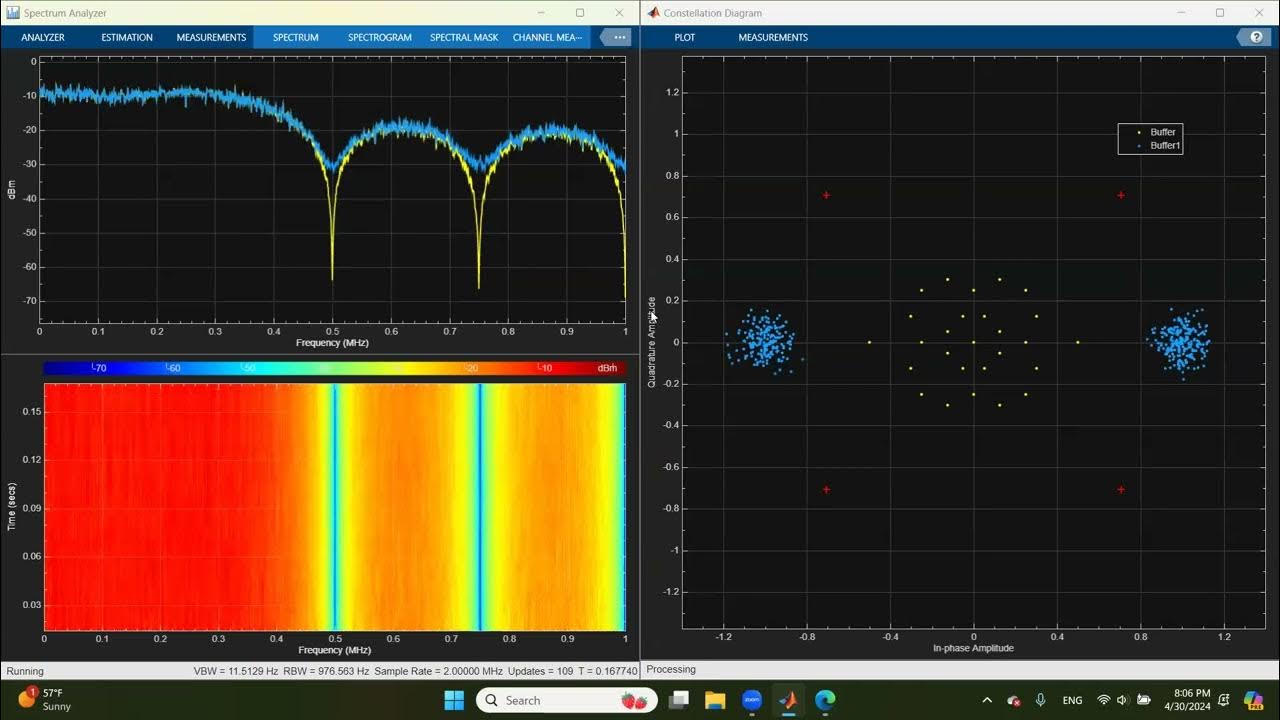Click the spectrum plot 'dBm' axis label

pos(12,188)
